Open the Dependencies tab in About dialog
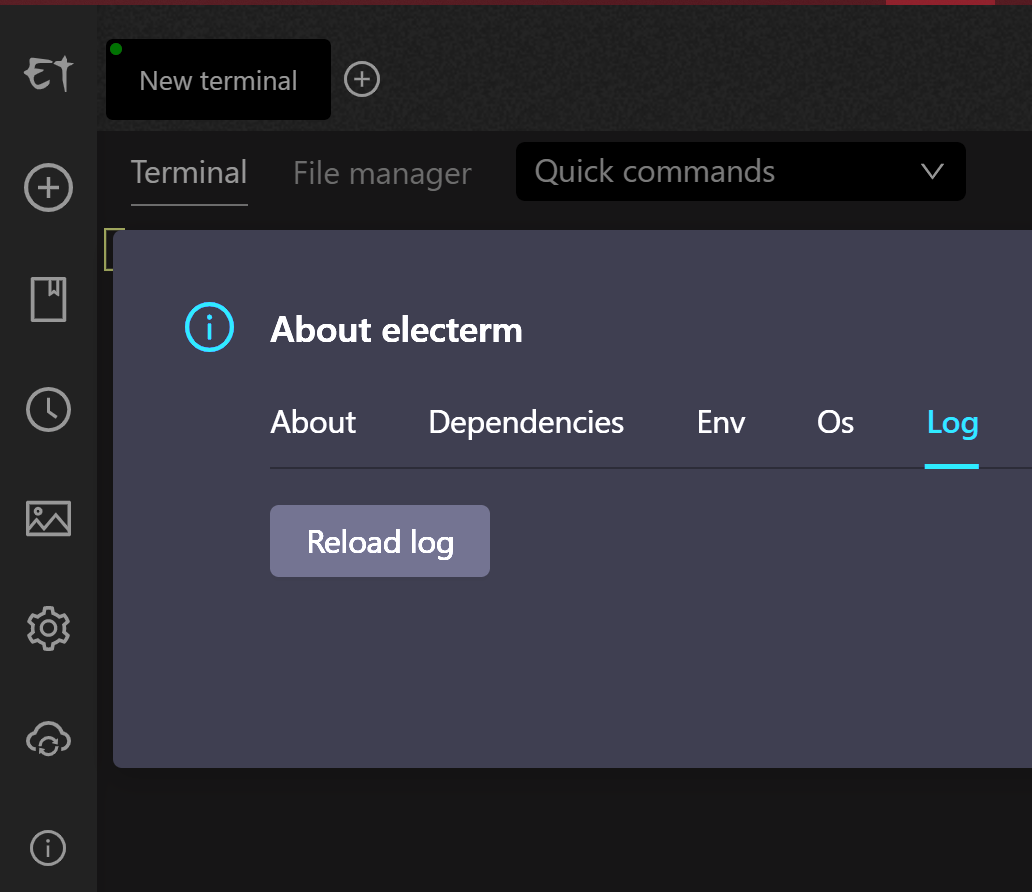Image resolution: width=1032 pixels, height=892 pixels. pyautogui.click(x=526, y=422)
